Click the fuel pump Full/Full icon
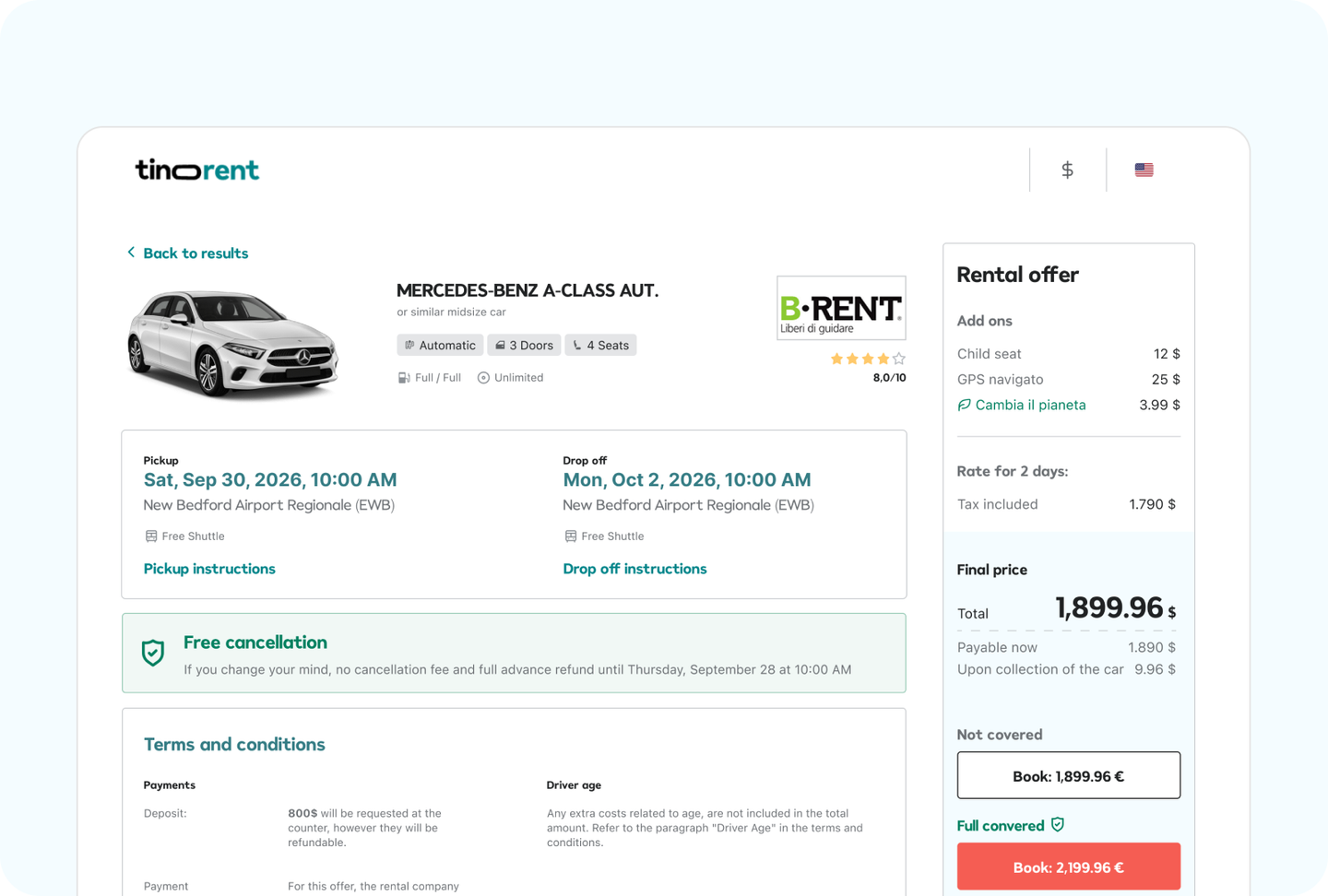Viewport: 1328px width, 896px height. (404, 378)
